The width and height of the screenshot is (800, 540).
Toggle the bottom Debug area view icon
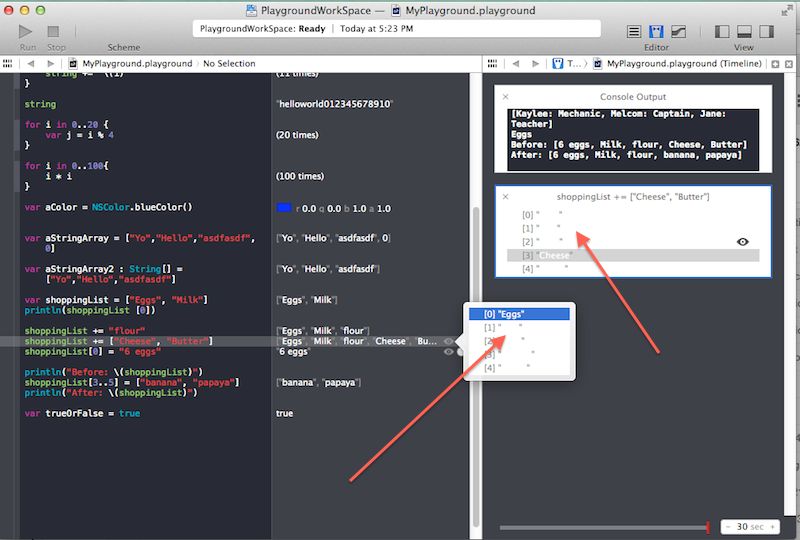pyautogui.click(x=744, y=32)
